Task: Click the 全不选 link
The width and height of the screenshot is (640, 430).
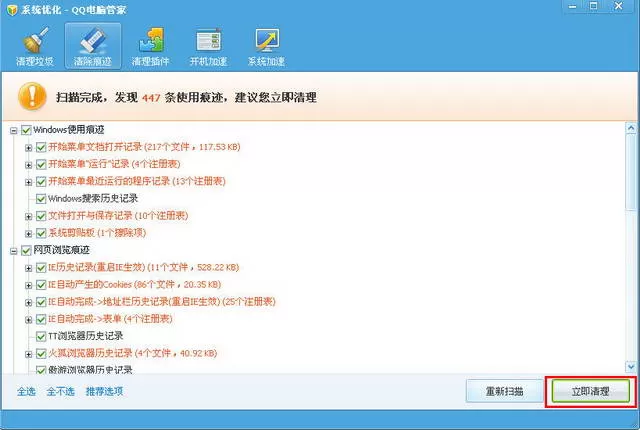Action: coord(60,392)
